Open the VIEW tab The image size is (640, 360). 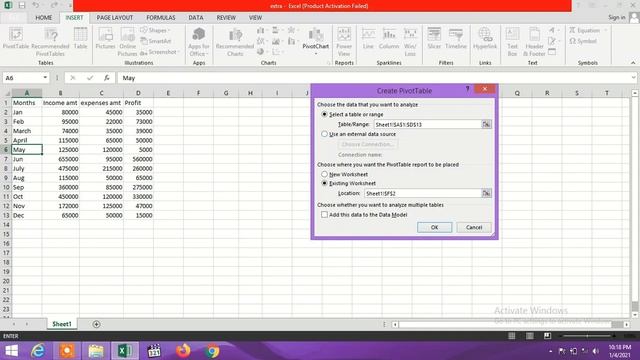coord(256,18)
